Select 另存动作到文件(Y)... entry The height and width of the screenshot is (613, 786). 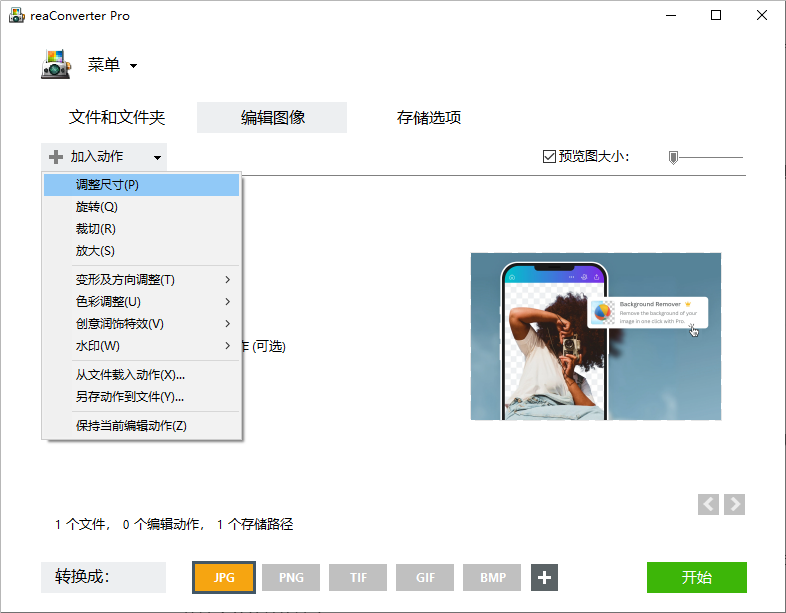pos(141,397)
